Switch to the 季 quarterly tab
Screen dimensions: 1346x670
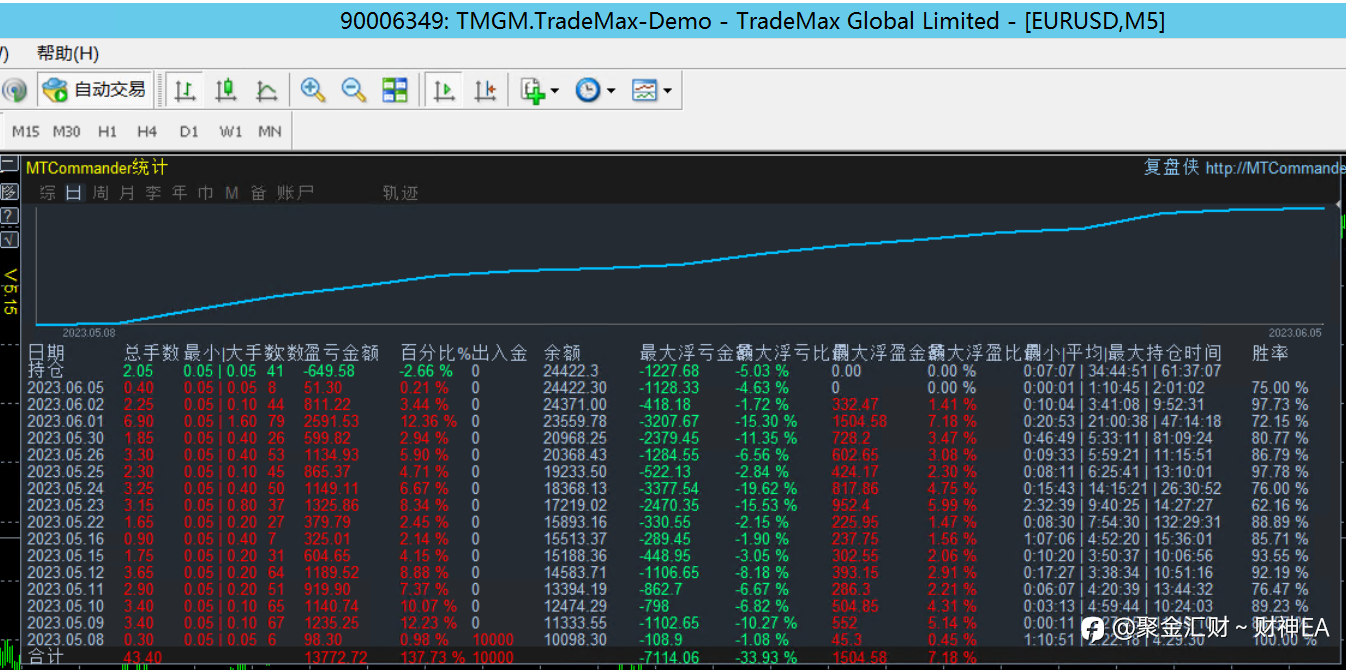153,193
